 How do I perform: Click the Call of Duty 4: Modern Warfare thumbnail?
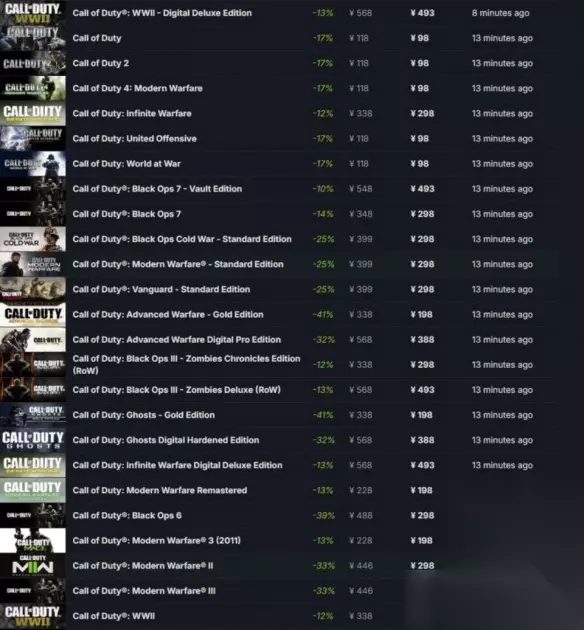tap(33, 88)
